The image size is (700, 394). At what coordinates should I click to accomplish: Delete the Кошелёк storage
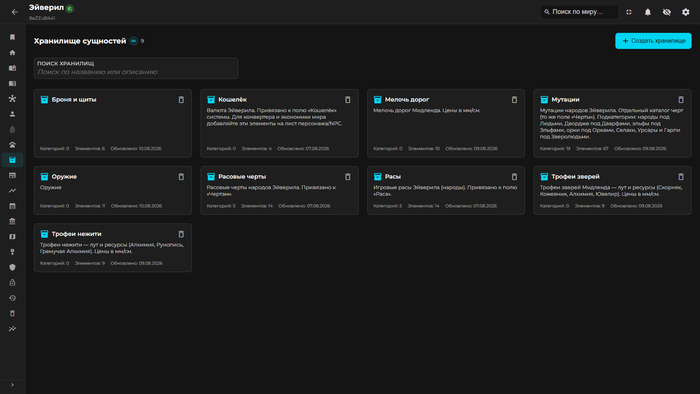348,100
